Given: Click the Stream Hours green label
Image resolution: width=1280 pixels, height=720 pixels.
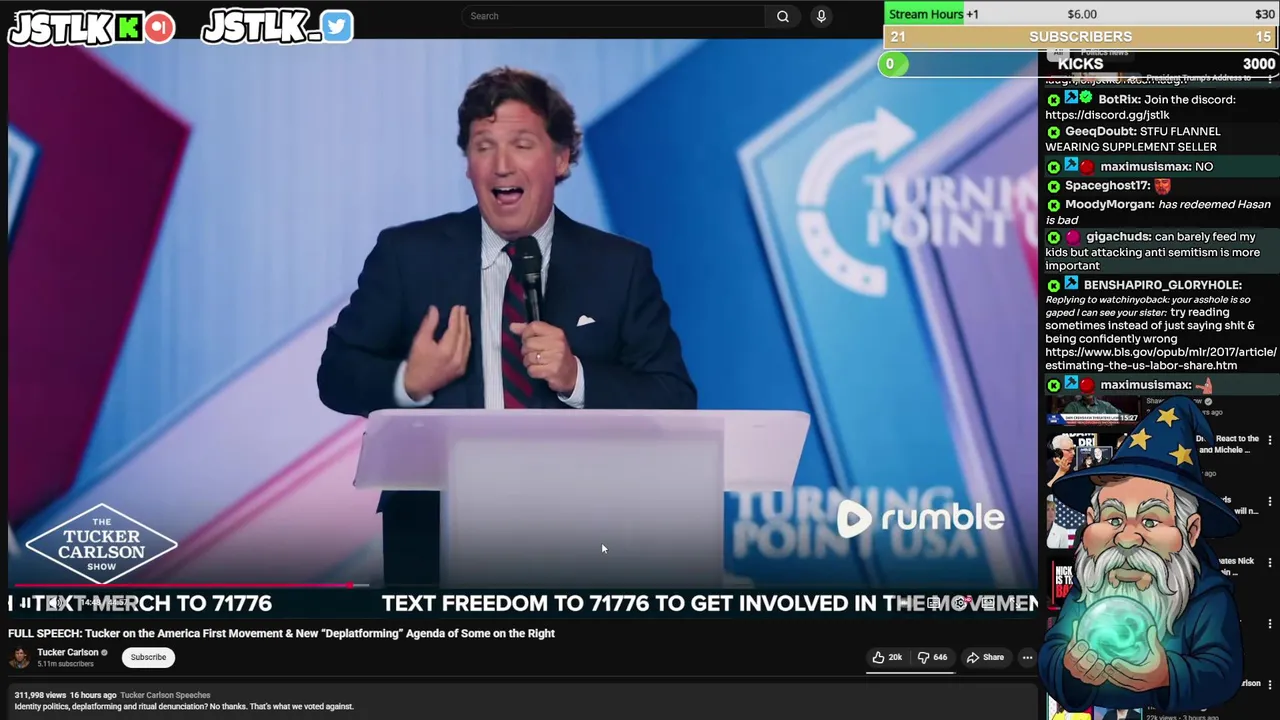Looking at the screenshot, I should click(926, 14).
